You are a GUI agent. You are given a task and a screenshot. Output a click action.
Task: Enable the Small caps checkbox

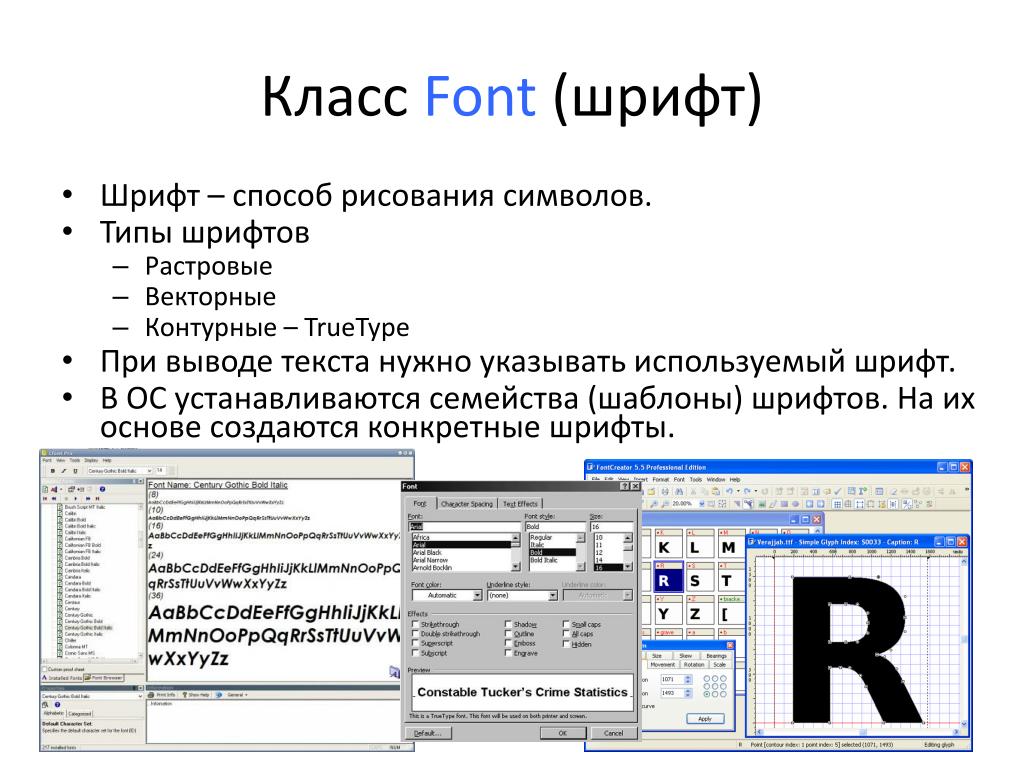pos(566,624)
